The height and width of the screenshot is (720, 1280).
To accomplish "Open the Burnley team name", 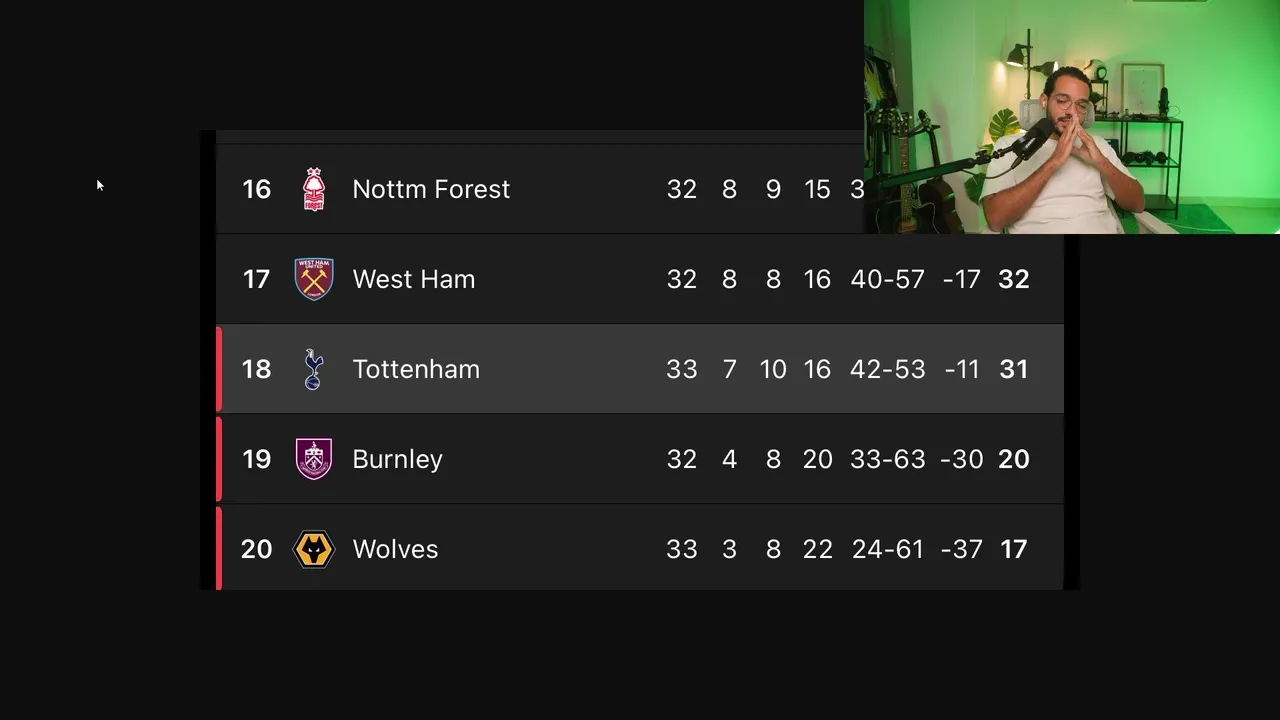I will point(397,459).
